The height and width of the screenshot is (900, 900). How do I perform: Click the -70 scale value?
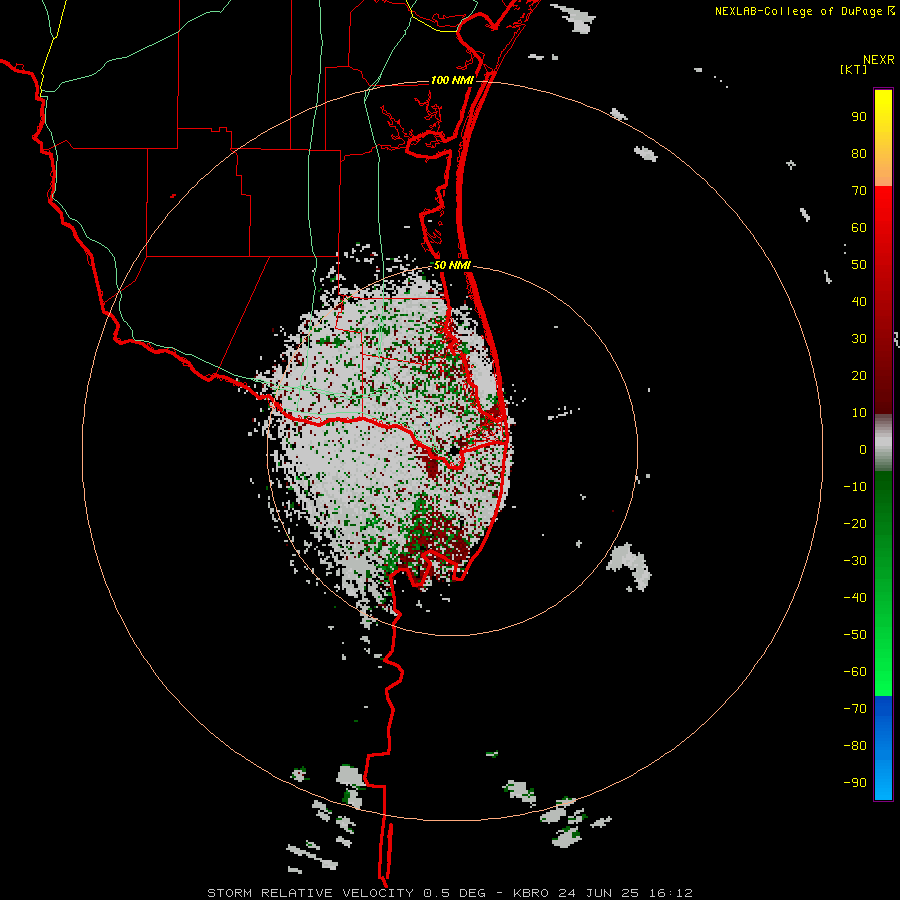pos(855,709)
